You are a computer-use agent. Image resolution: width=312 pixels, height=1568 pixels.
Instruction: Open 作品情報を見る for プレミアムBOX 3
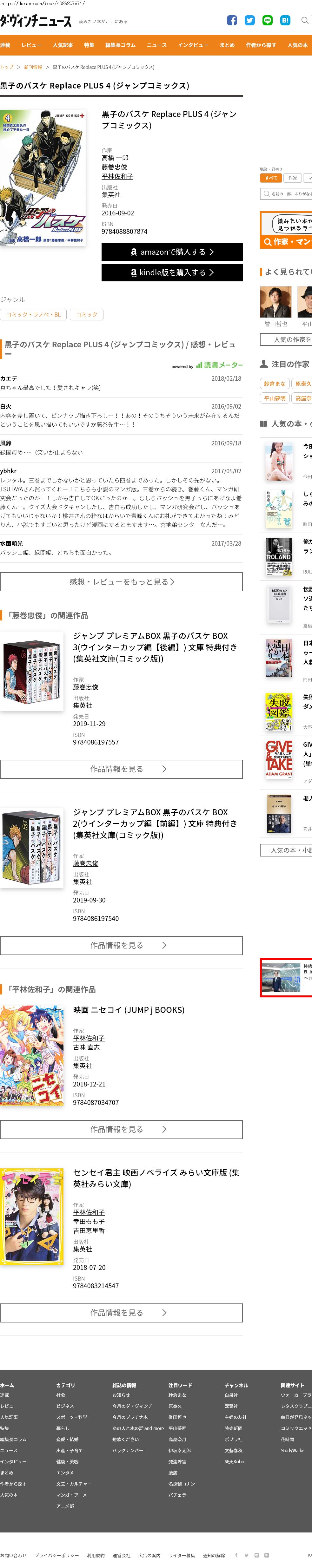click(x=121, y=769)
